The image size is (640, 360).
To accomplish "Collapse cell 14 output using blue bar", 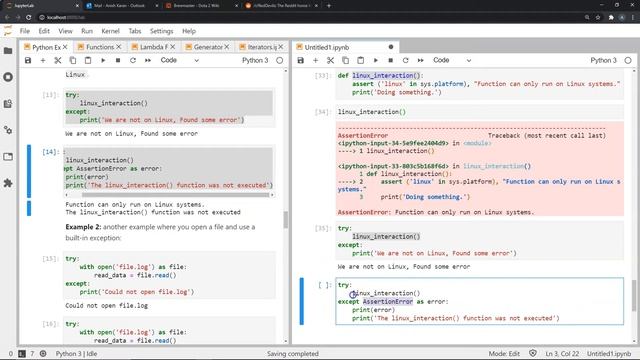I will 29,208.
